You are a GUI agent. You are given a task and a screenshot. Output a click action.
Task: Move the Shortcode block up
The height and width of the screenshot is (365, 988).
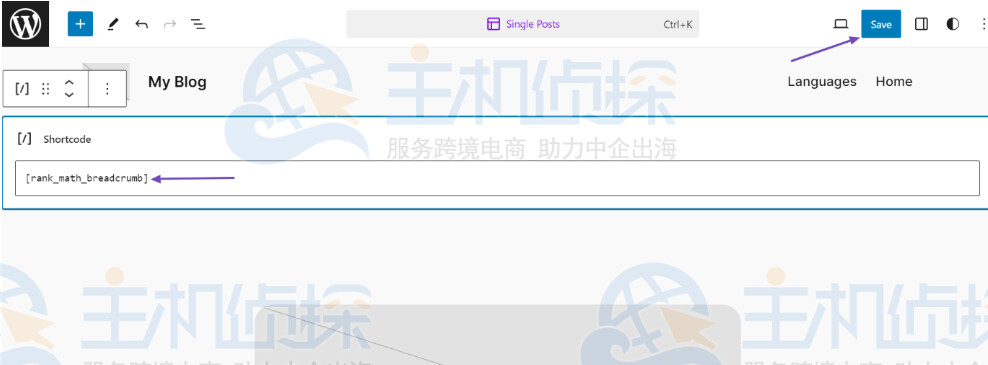pos(69,83)
